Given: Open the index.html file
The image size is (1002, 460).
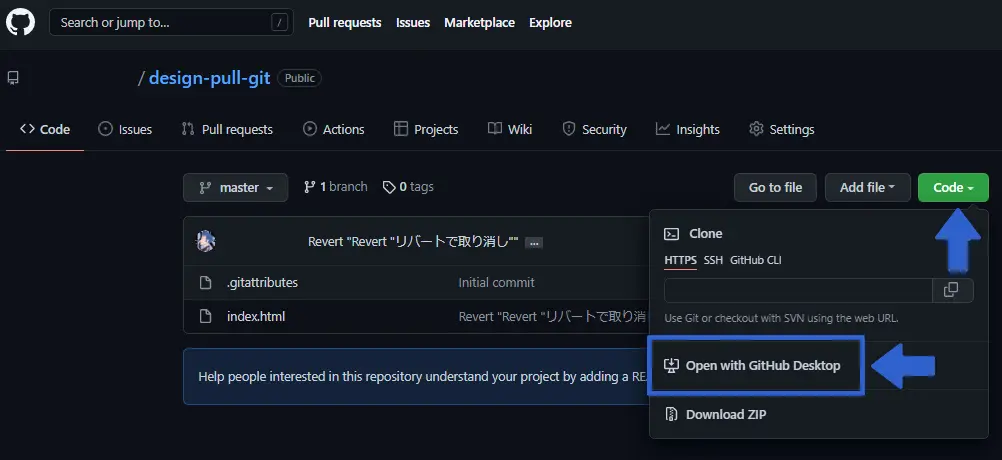Looking at the screenshot, I should pyautogui.click(x=256, y=316).
